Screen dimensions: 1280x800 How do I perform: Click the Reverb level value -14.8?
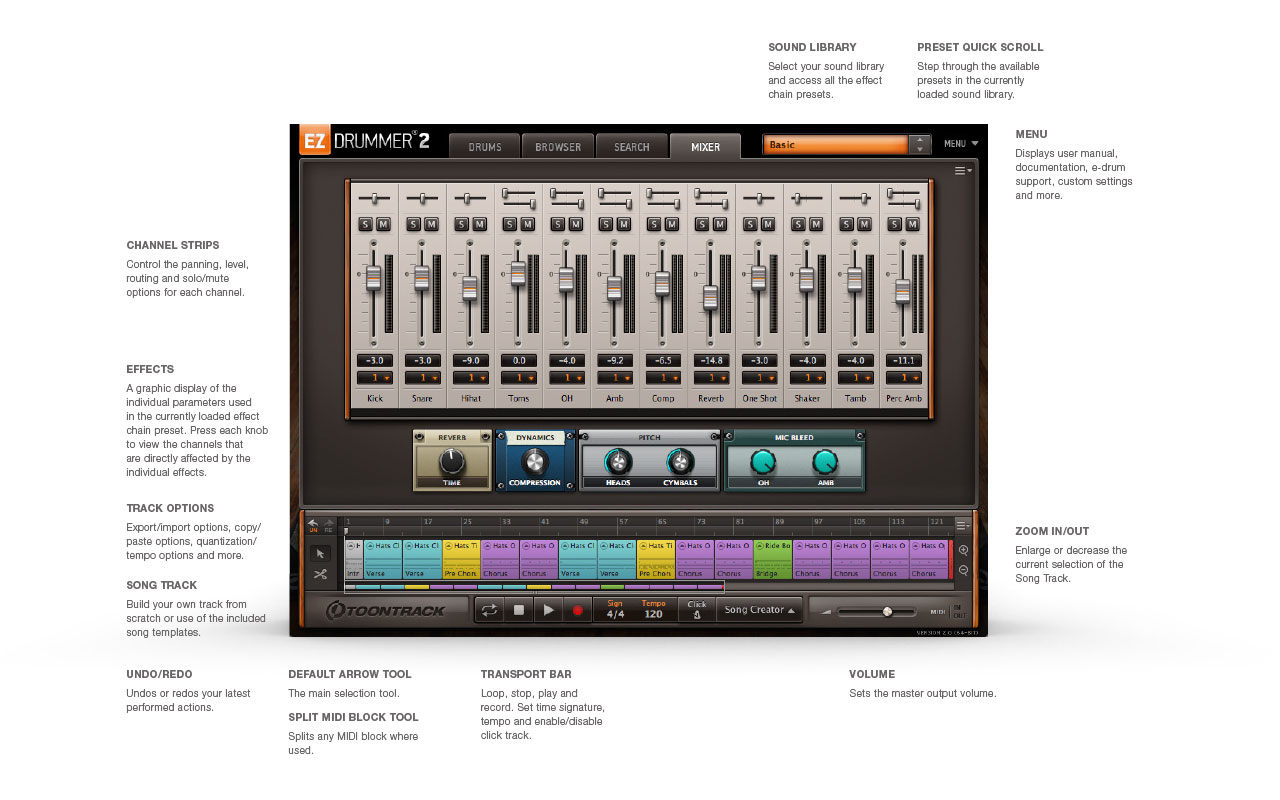coord(711,360)
